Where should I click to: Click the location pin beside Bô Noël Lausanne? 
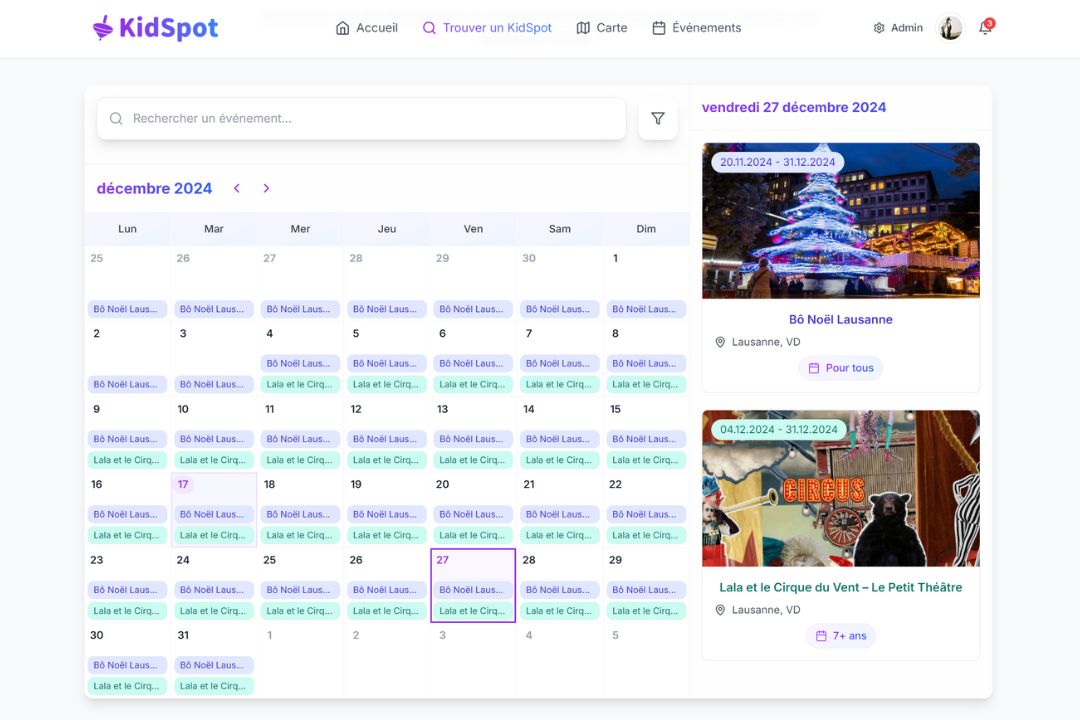[720, 342]
